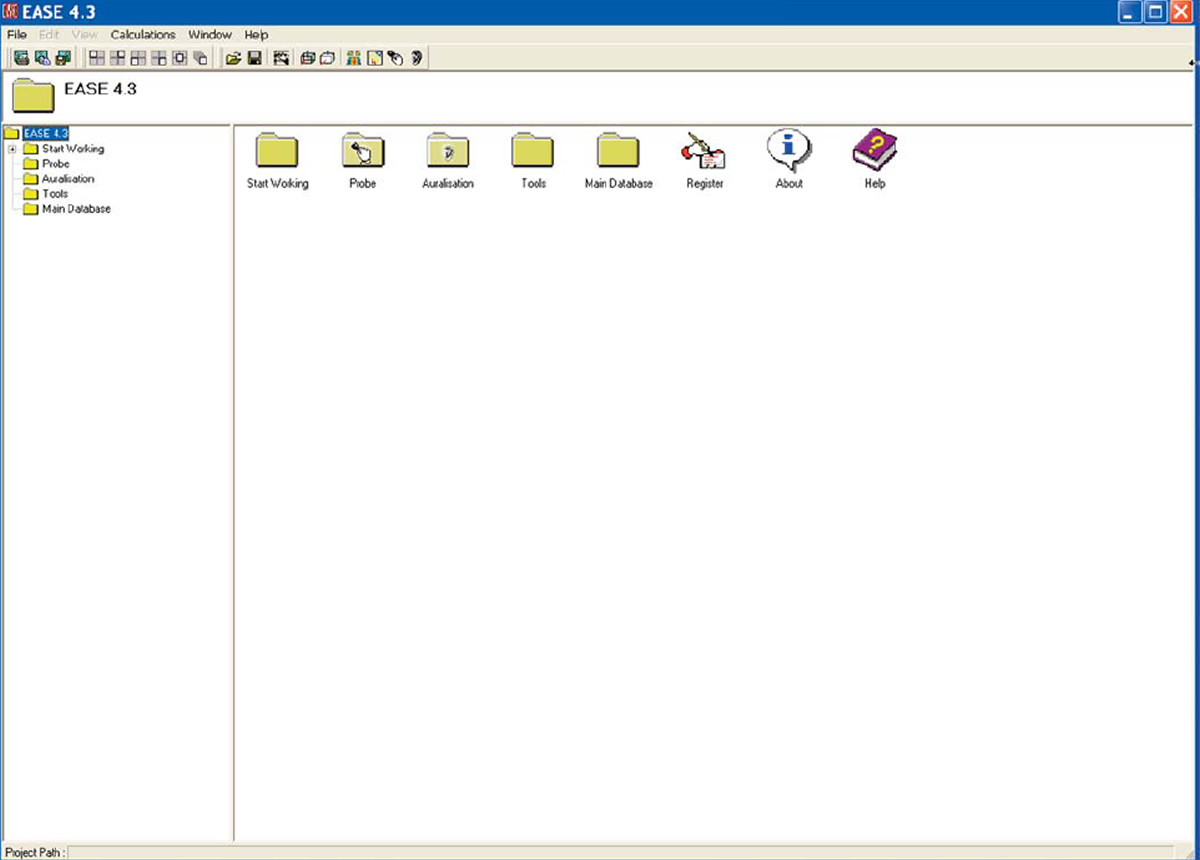Open the About speech-bubble info icon

(789, 150)
